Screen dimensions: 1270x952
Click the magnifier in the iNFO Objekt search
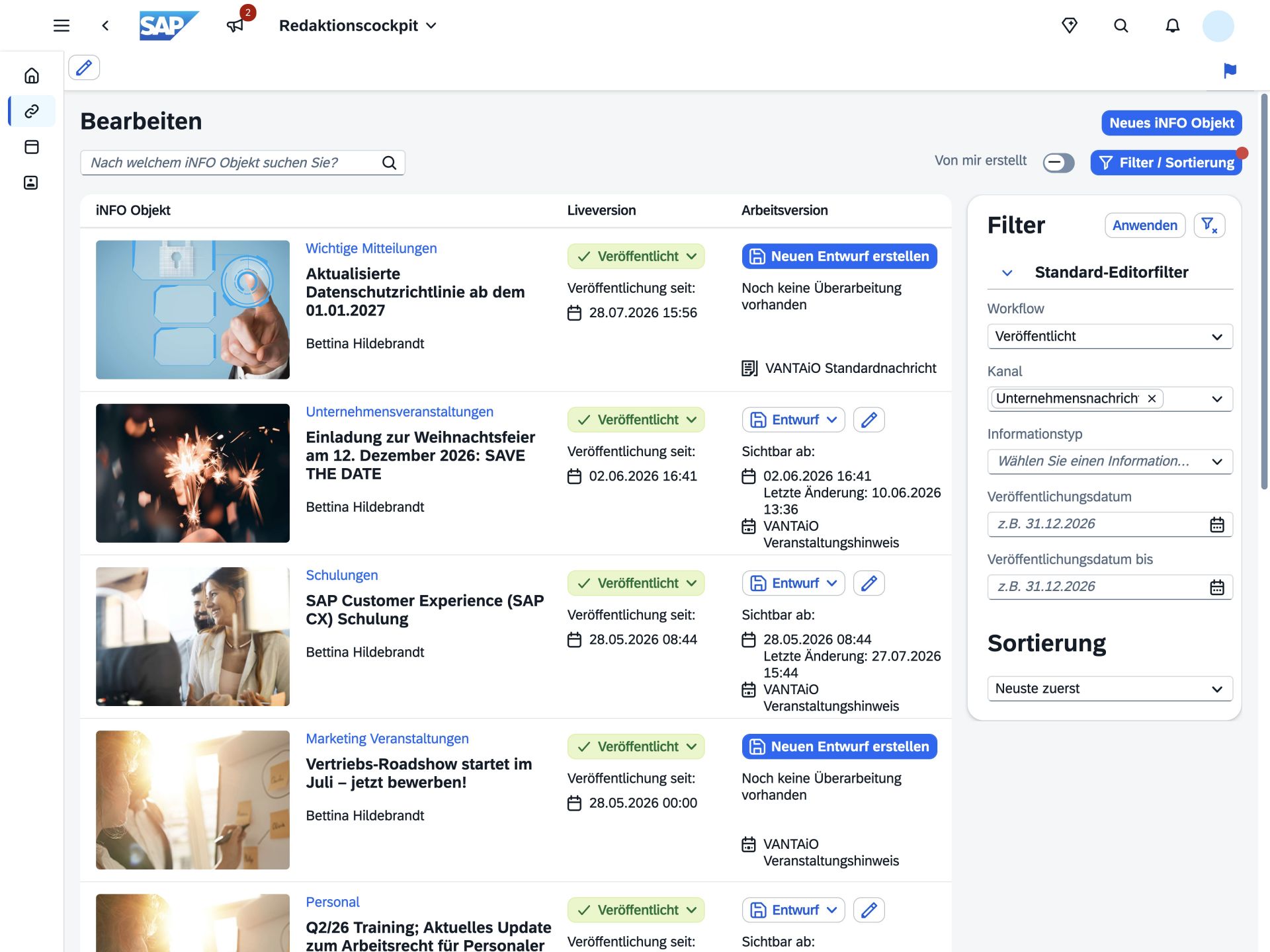click(390, 163)
